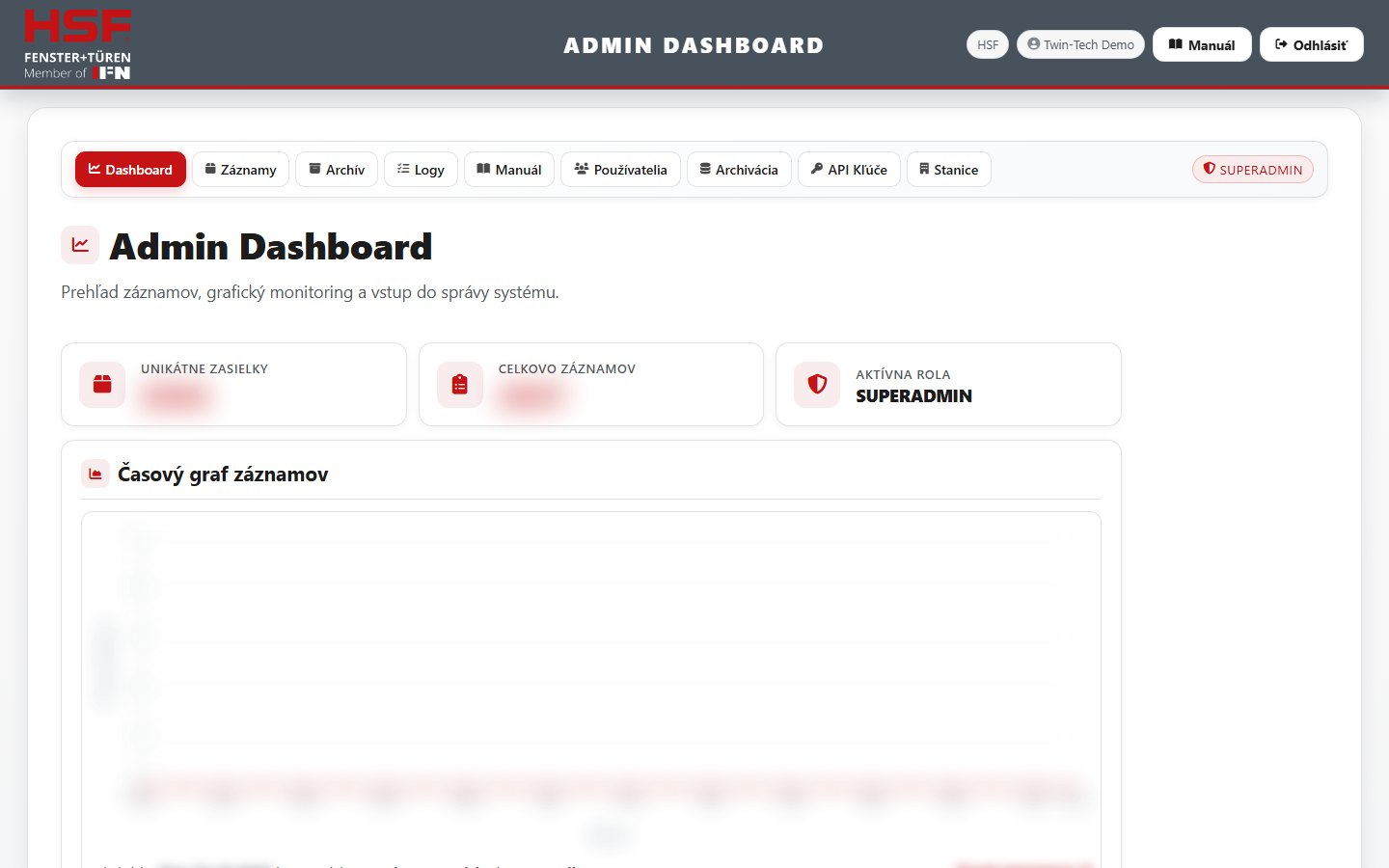Click the users icon in Používatelia tab
The image size is (1389, 868).
point(582,169)
